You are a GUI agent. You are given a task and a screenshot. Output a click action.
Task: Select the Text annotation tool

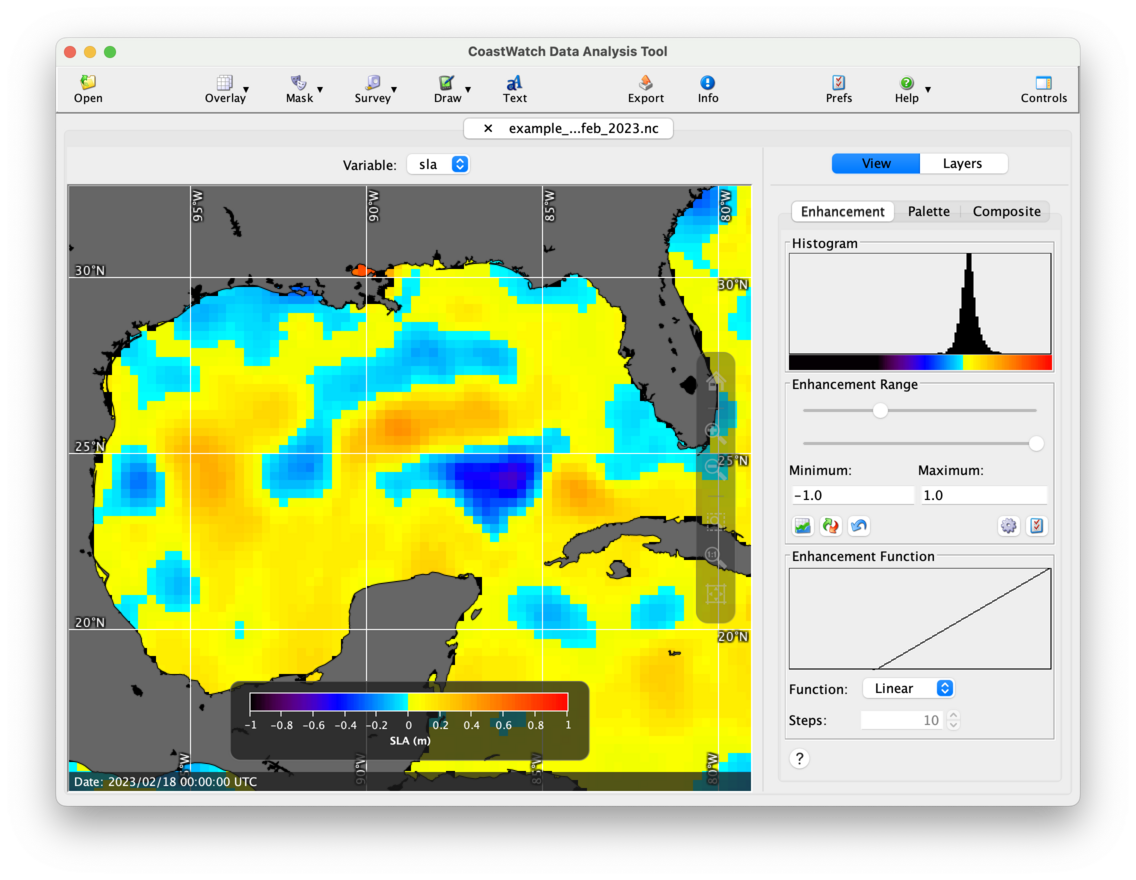(514, 84)
